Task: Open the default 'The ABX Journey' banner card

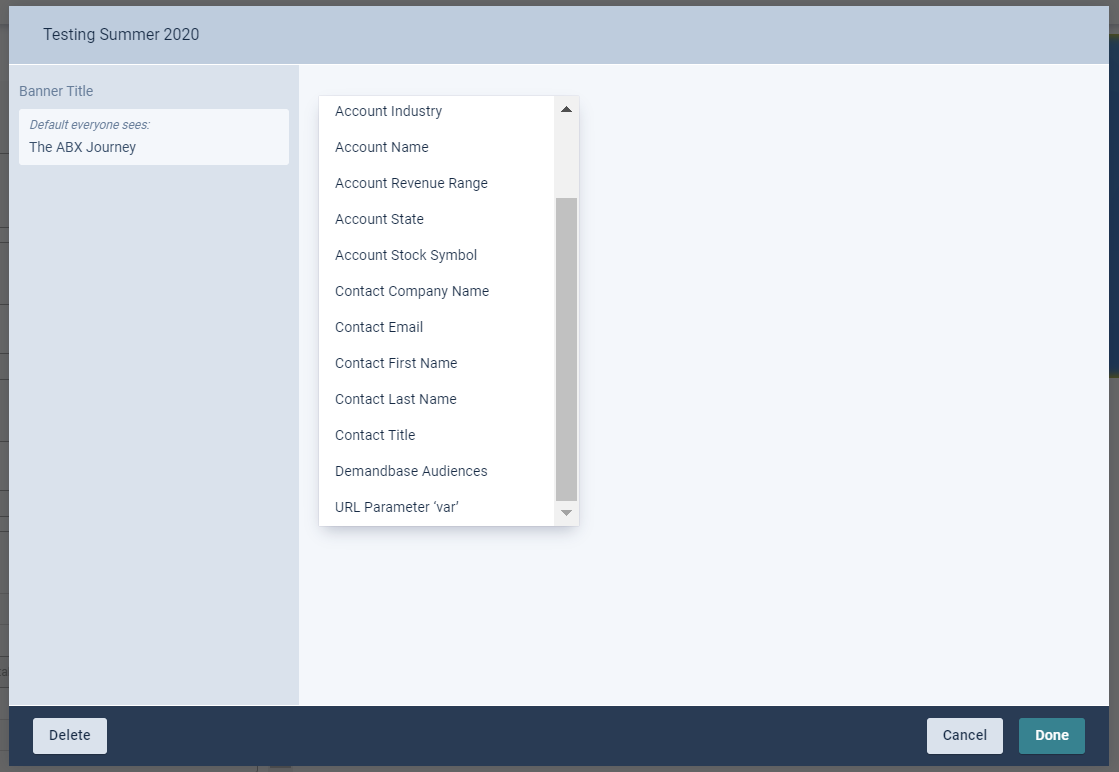Action: click(154, 137)
